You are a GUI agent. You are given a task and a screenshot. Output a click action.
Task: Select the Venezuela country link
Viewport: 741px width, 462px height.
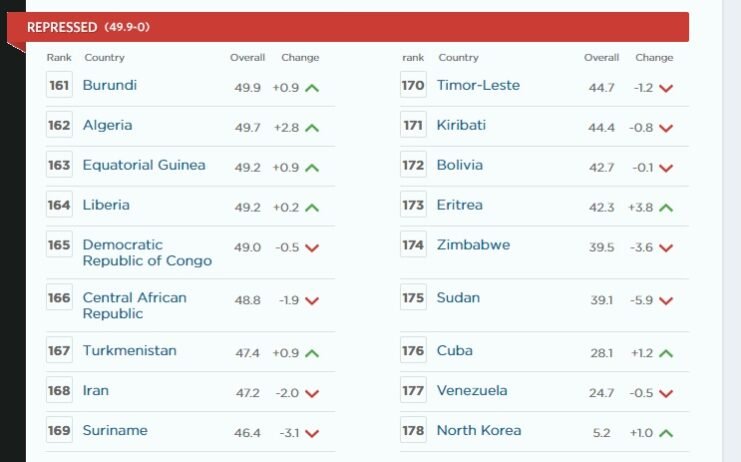click(472, 391)
